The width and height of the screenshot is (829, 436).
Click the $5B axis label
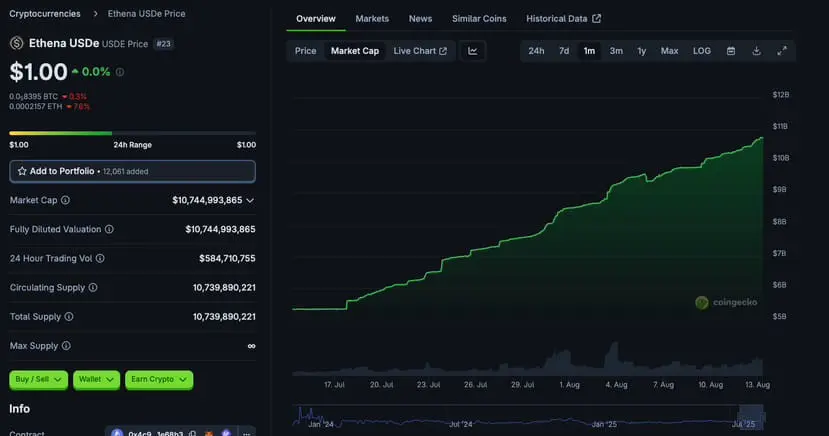click(779, 316)
